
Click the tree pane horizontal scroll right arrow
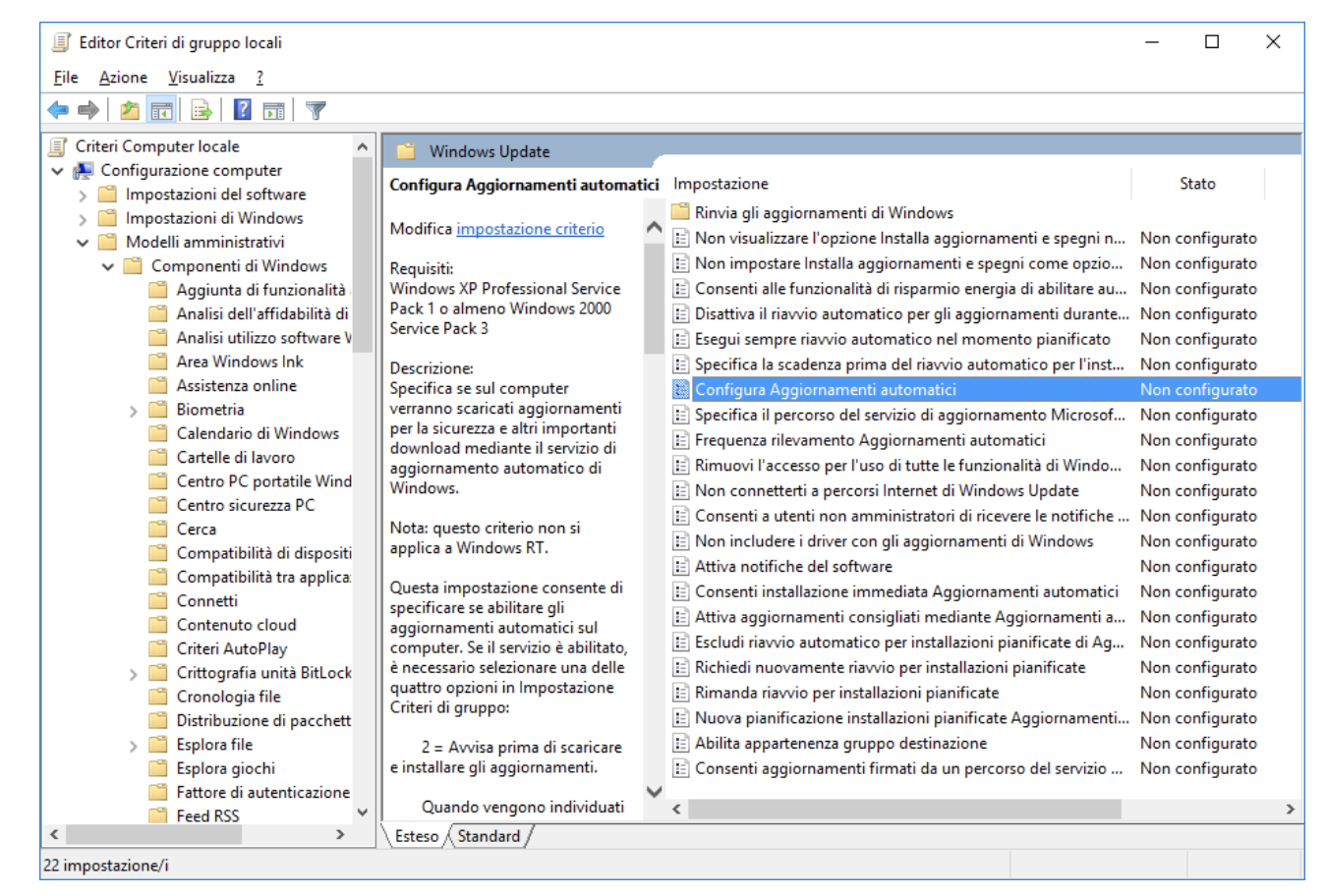(x=340, y=834)
